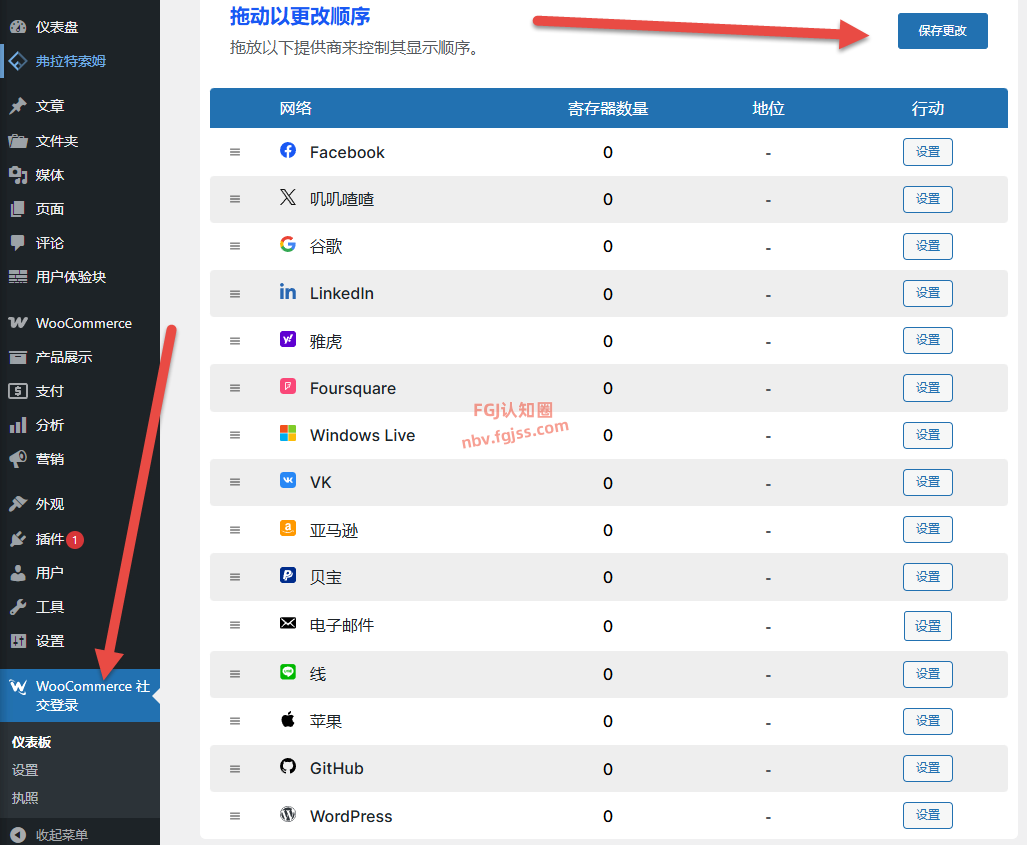Screen dimensions: 1027x845
Task: Go to 插件 plugins menu
Action: click(50, 539)
